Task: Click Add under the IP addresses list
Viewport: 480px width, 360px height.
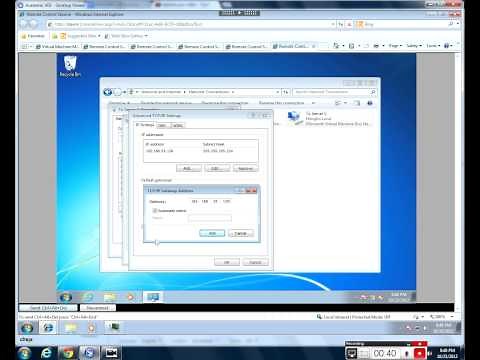Action: point(188,168)
